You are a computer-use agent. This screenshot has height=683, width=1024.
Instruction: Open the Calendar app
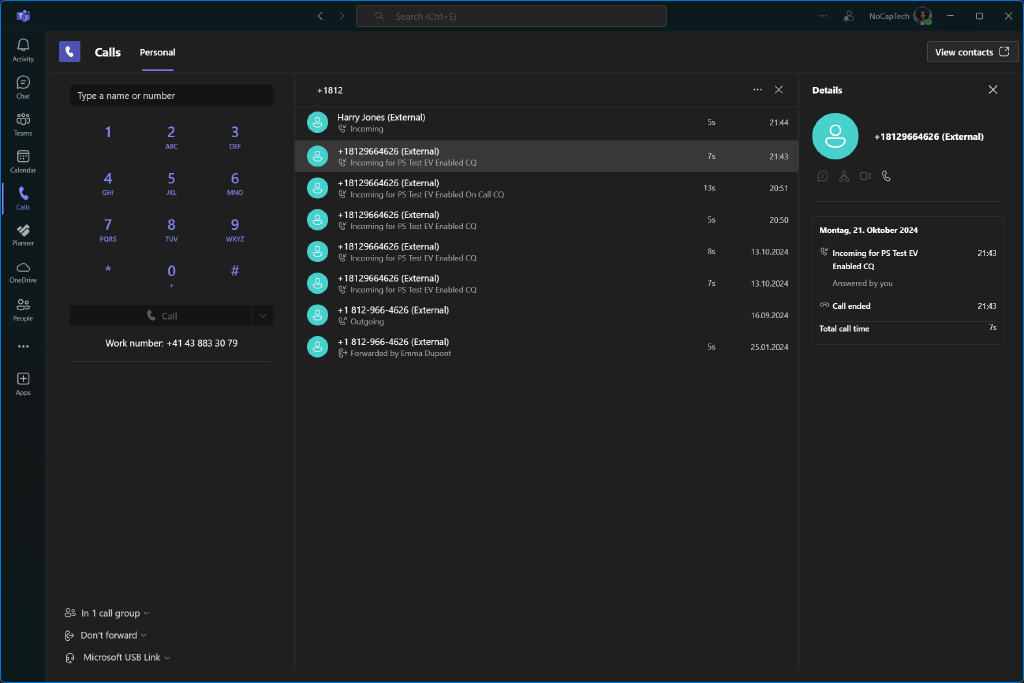23,161
